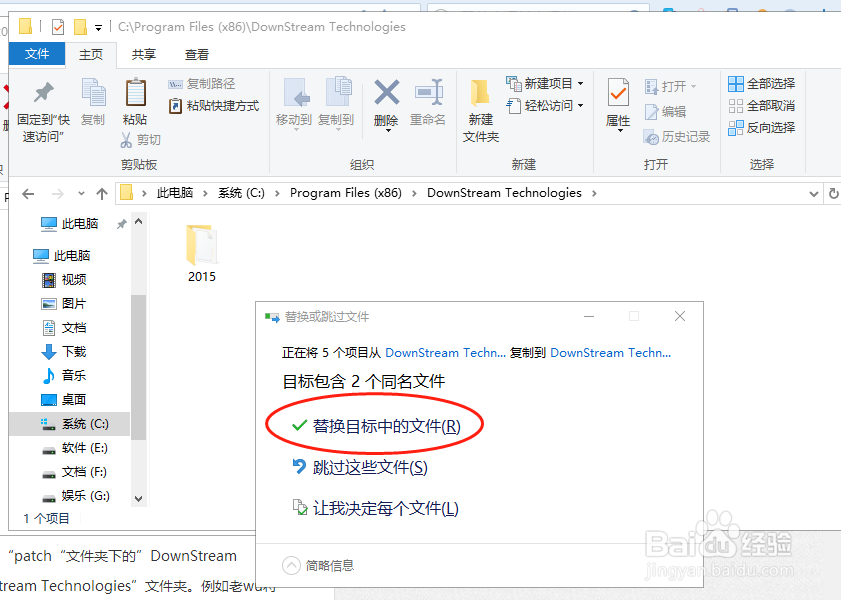Choose Replace files in destination (替换目标中的文件)
The width and height of the screenshot is (841, 600).
click(x=376, y=426)
